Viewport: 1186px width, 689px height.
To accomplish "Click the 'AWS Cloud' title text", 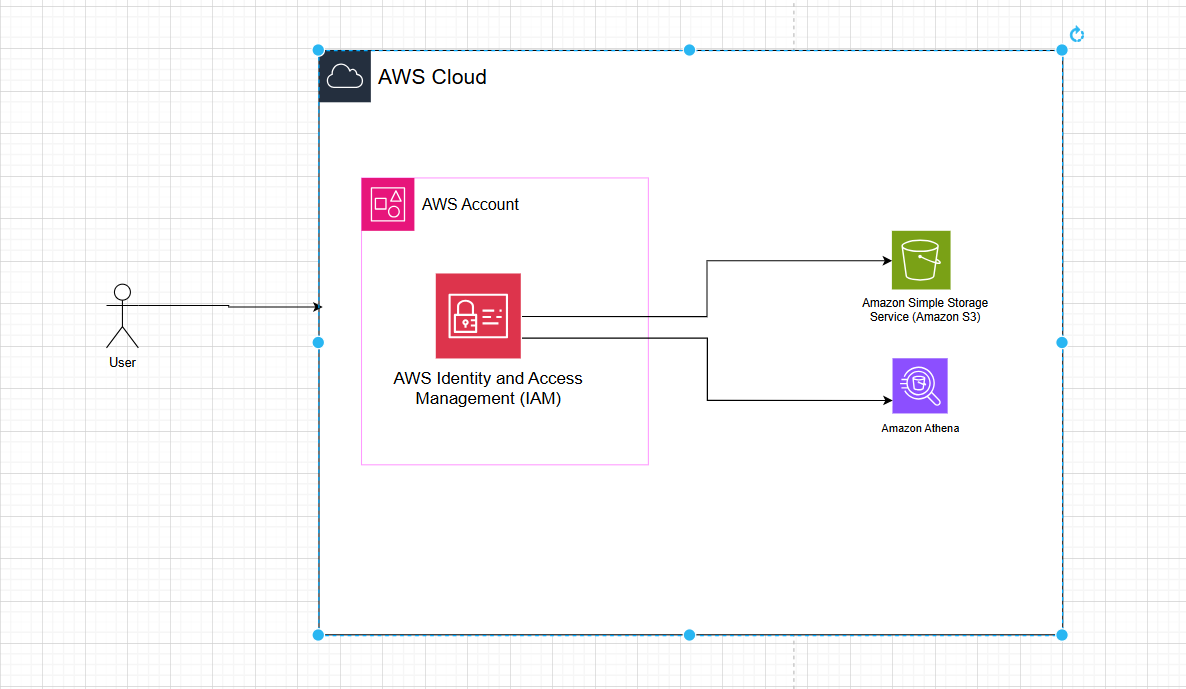I will [433, 77].
